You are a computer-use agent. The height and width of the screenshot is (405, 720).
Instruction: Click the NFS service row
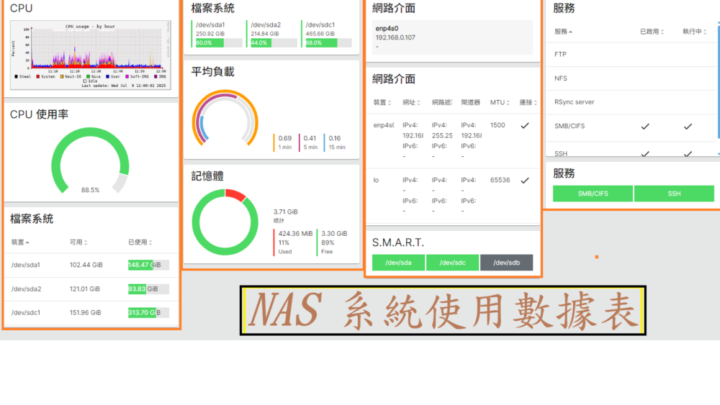pyautogui.click(x=631, y=79)
